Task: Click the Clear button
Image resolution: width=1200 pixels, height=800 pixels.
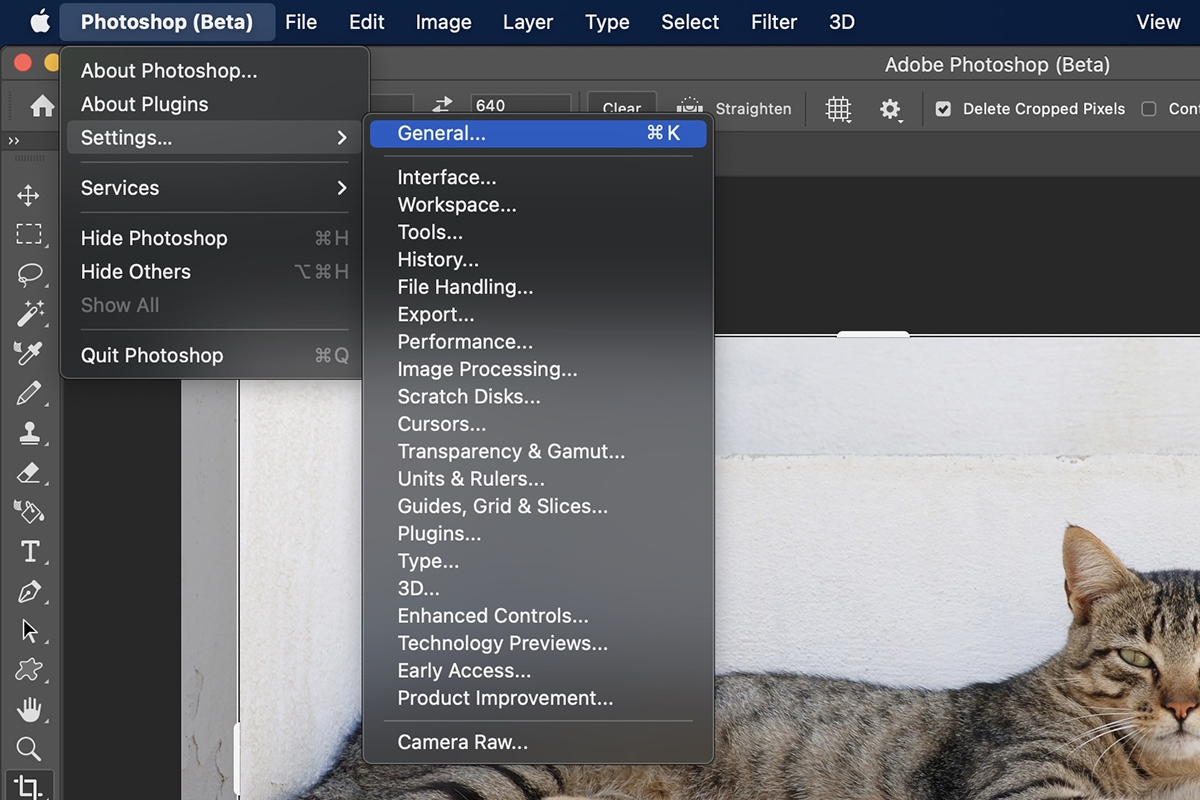Action: [x=621, y=108]
